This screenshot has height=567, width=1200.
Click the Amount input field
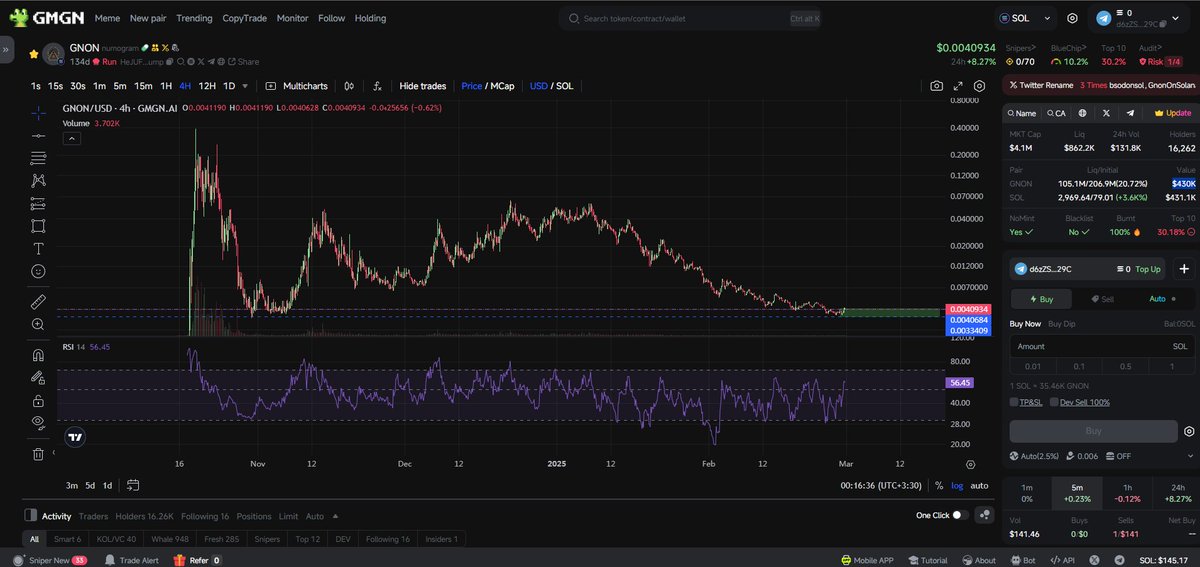1101,346
